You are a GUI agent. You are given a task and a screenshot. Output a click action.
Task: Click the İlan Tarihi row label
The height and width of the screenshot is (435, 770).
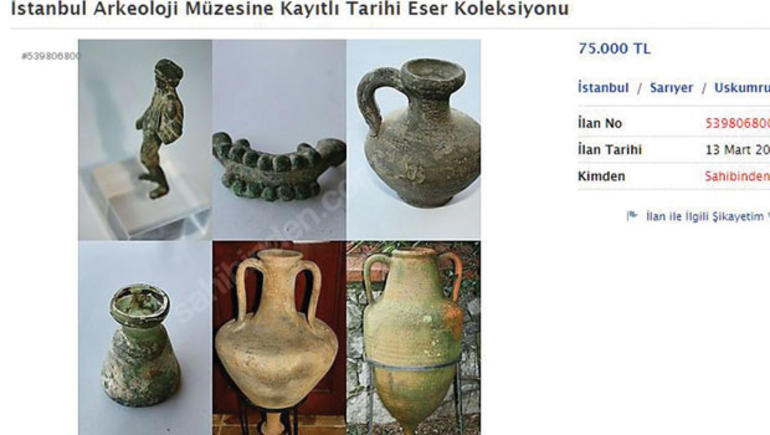[x=609, y=150]
